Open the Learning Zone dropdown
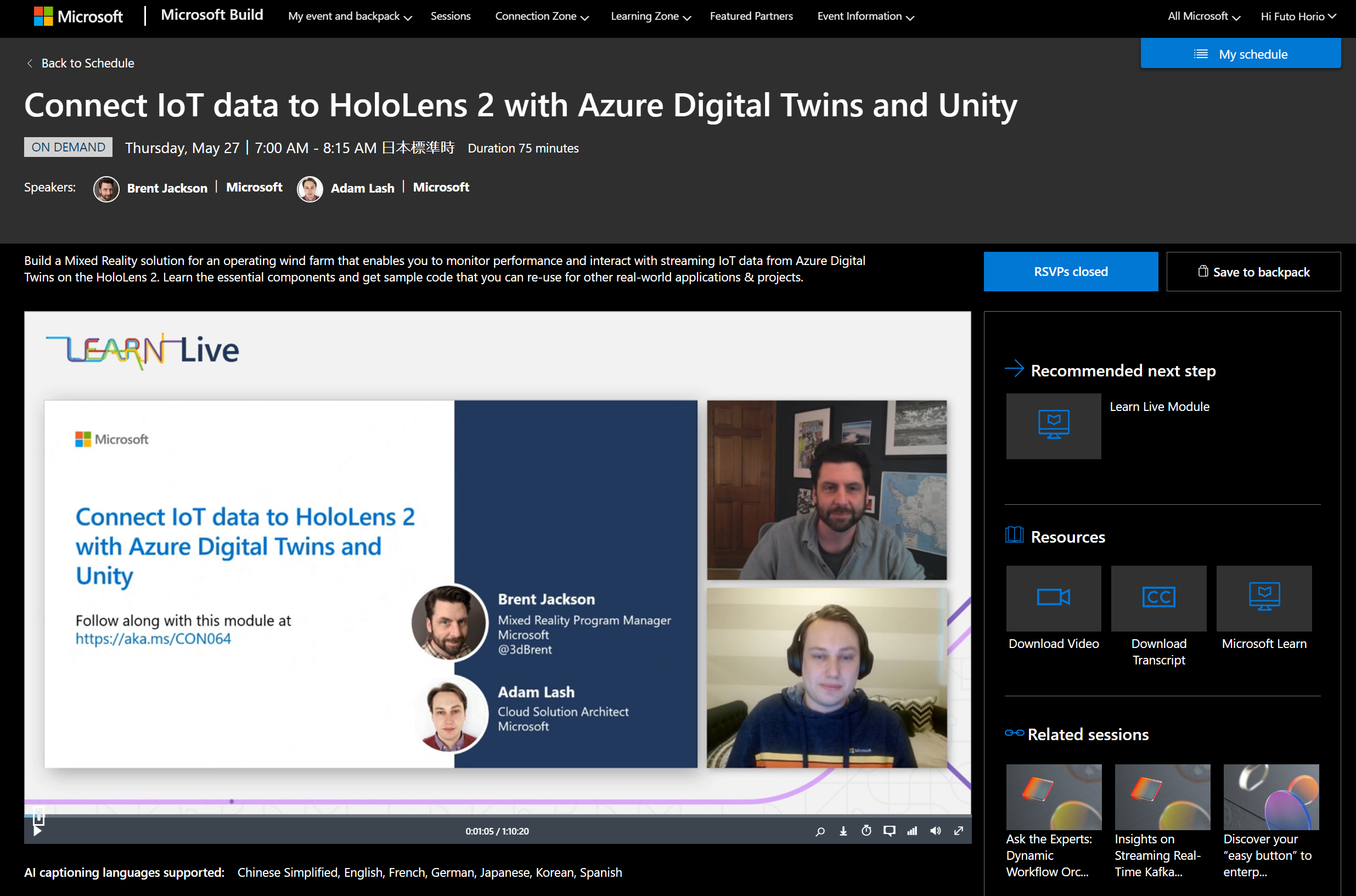Image resolution: width=1356 pixels, height=896 pixels. point(650,16)
